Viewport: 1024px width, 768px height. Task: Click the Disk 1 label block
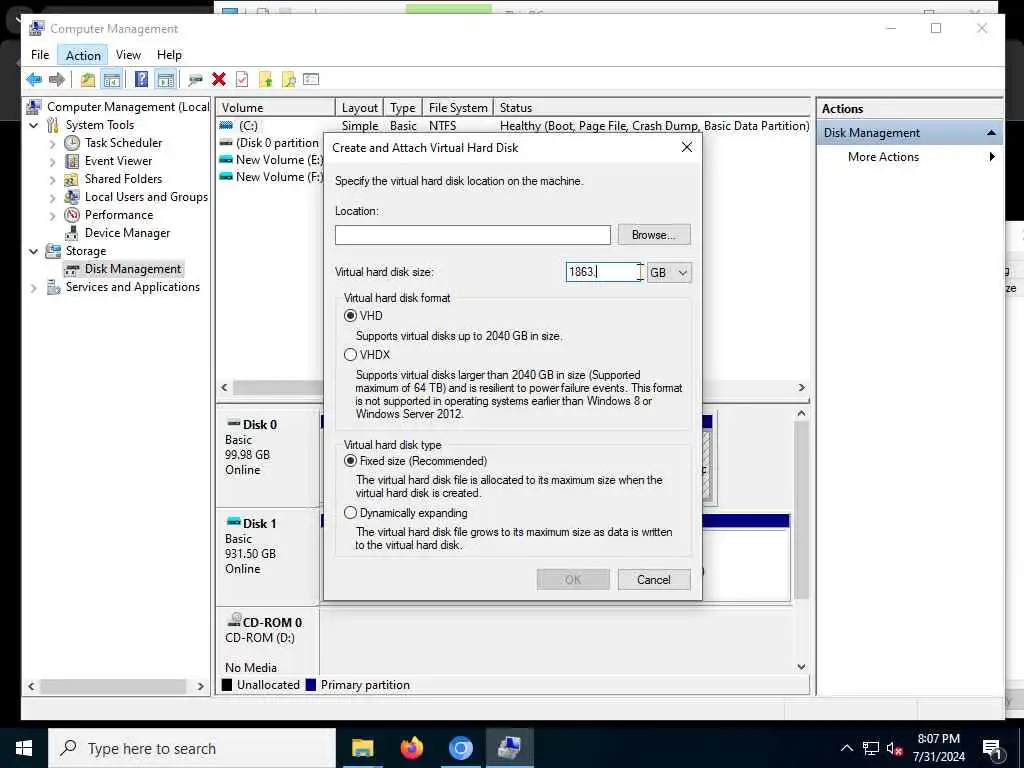pos(267,557)
